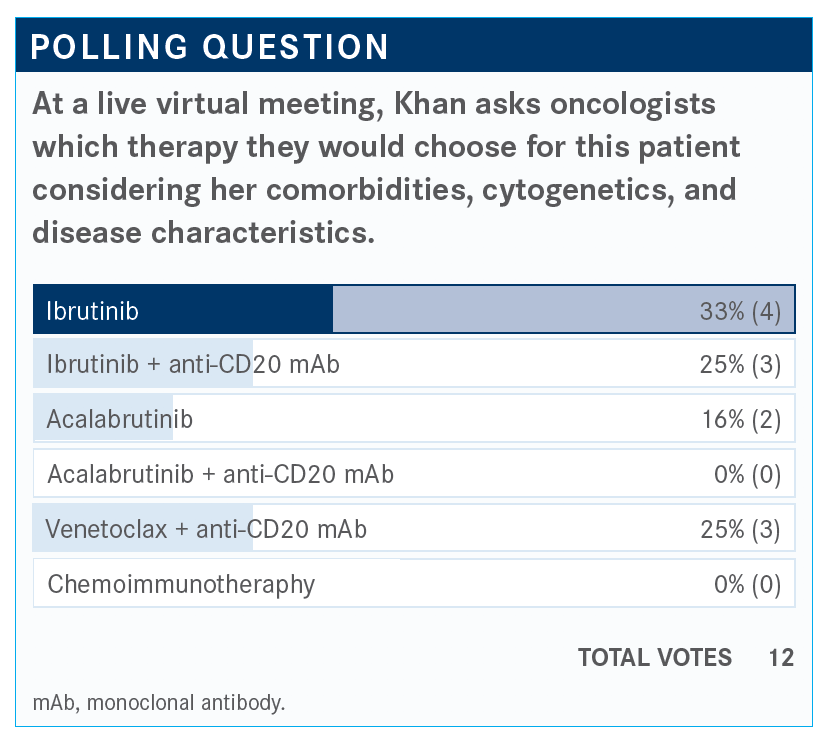Choose Ibrutinib + anti-CD20 mAb answer
Image resolution: width=826 pixels, height=742 pixels.
point(193,365)
